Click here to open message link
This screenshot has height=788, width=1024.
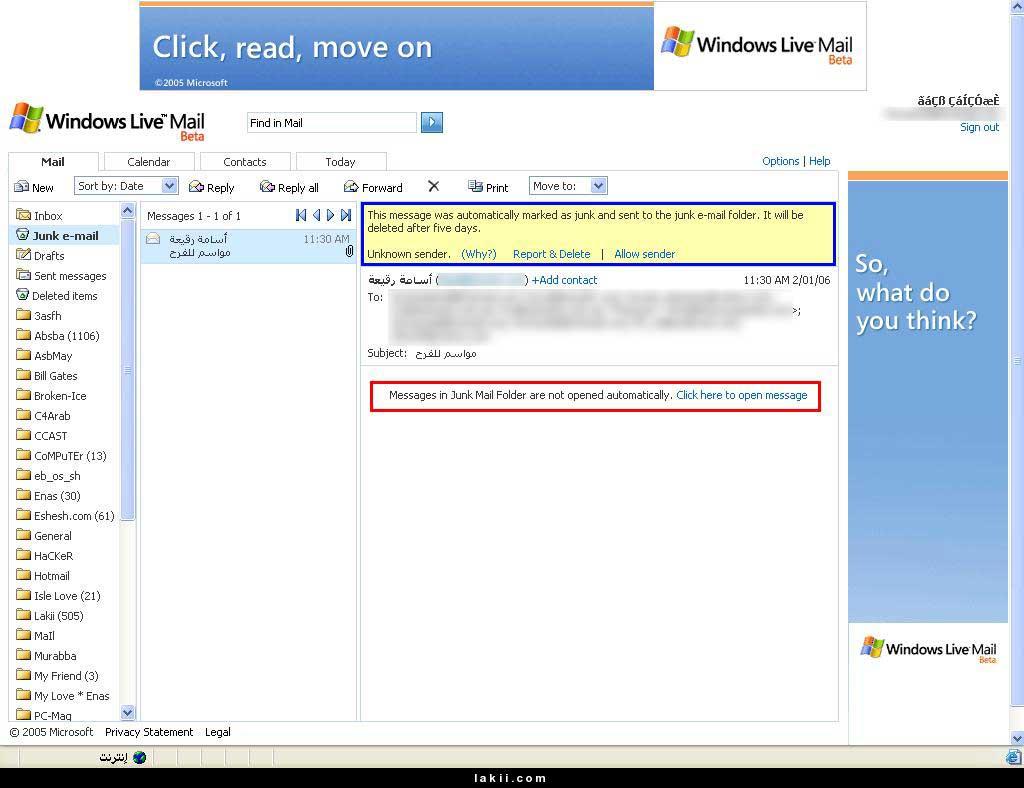coord(742,395)
